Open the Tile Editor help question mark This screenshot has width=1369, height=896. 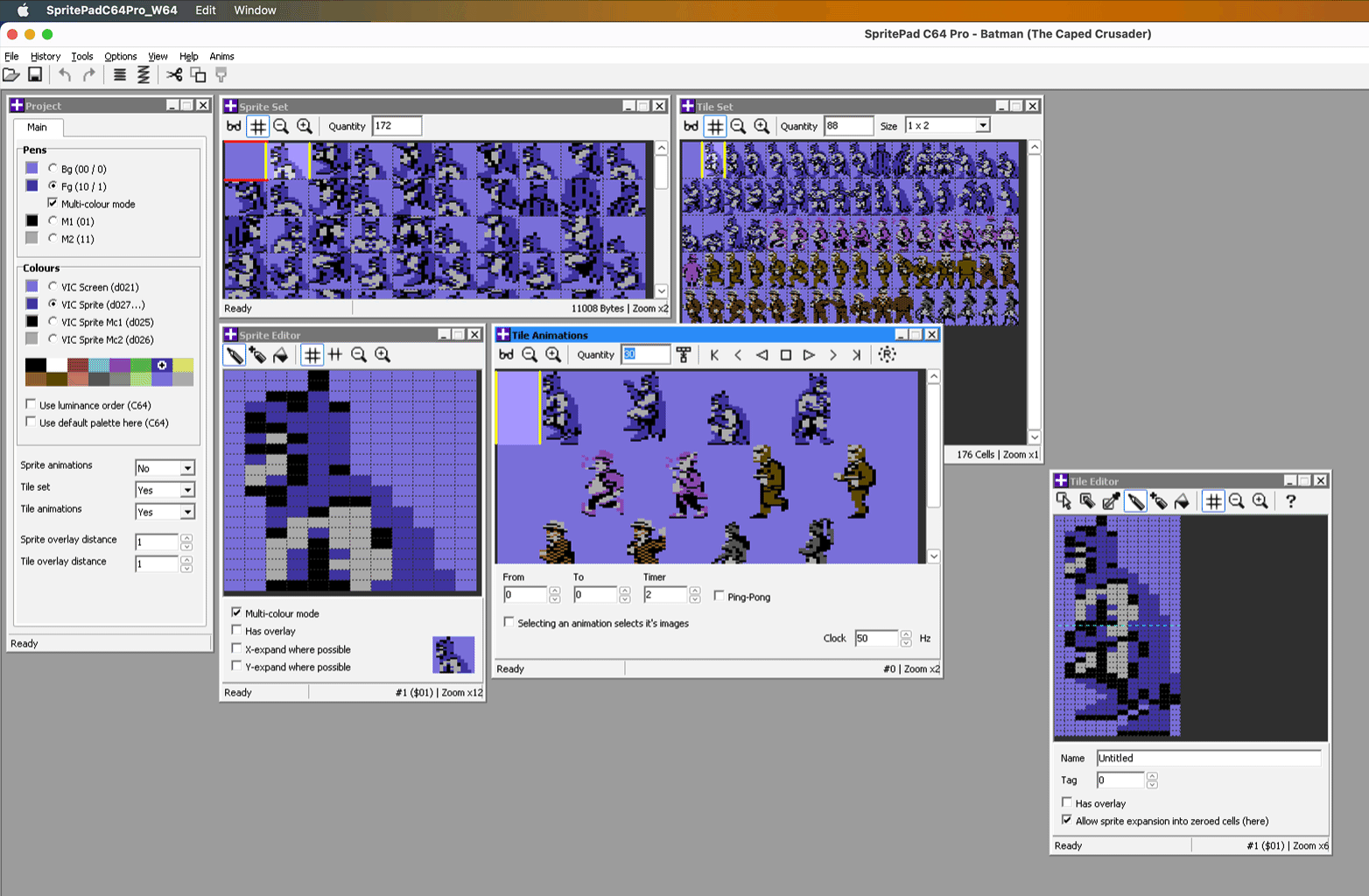1290,500
